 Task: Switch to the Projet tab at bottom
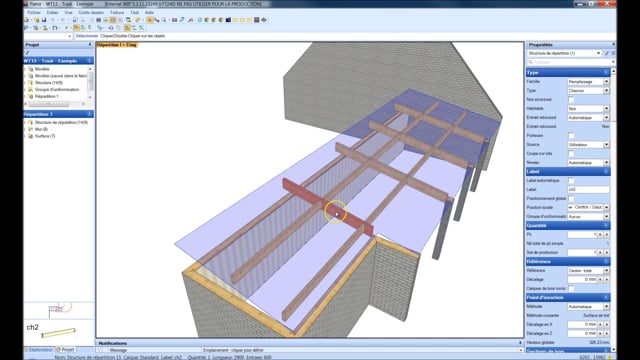pos(65,350)
